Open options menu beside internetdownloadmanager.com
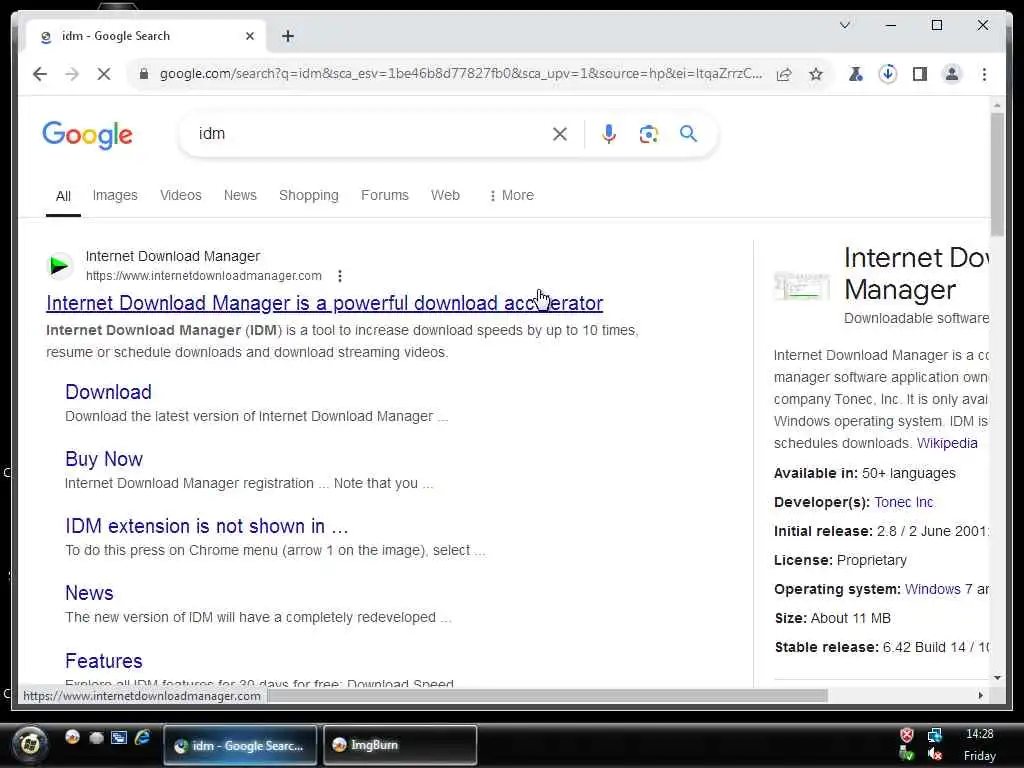Viewport: 1024px width, 768px height. (x=340, y=276)
